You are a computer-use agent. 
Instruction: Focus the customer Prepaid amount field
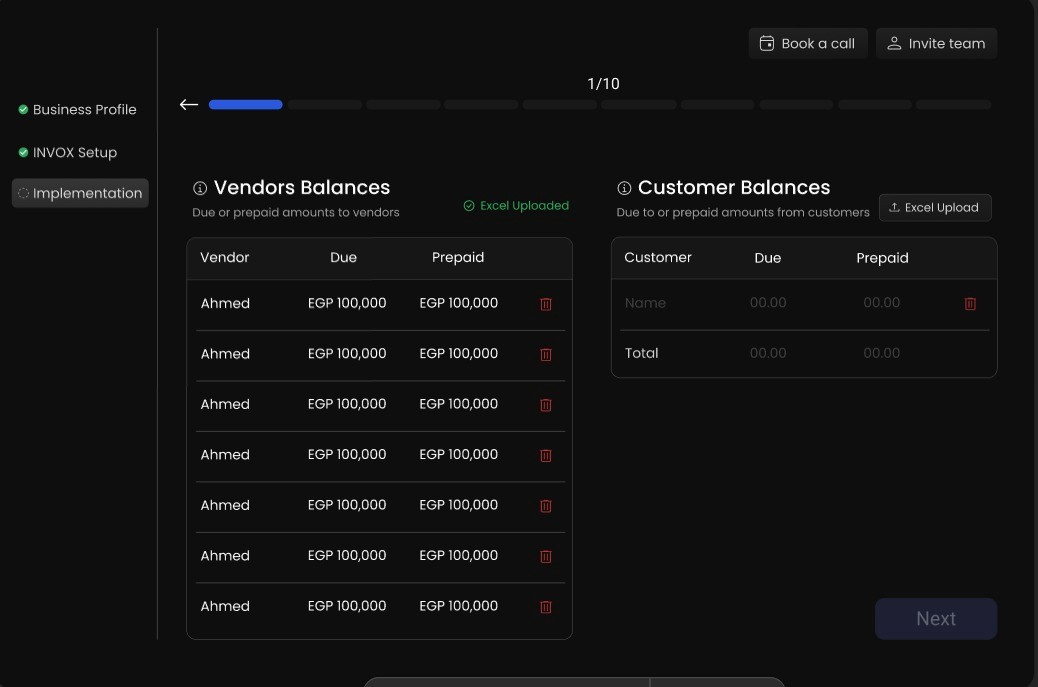881,302
